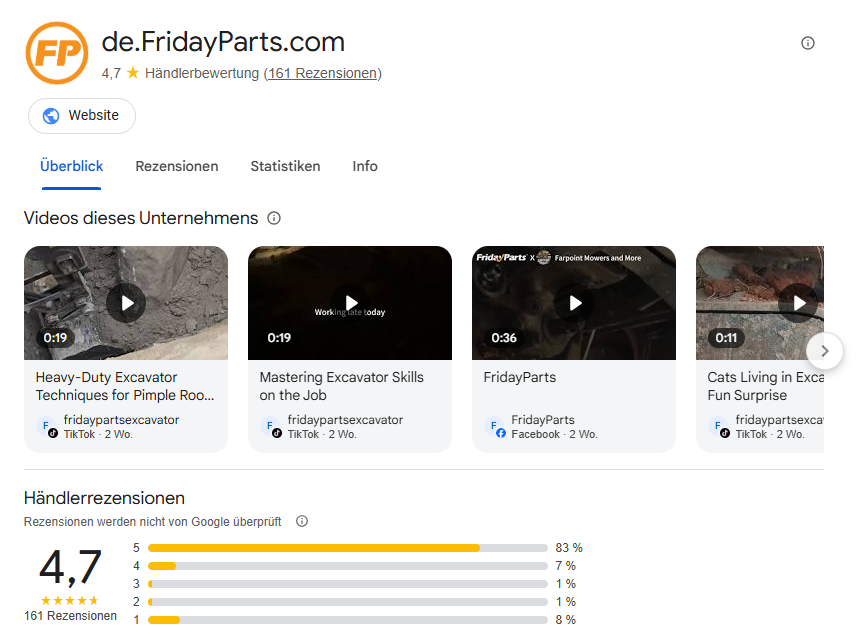The height and width of the screenshot is (639, 868).
Task: Click the FridayParts video thumbnail
Action: pyautogui.click(x=573, y=302)
